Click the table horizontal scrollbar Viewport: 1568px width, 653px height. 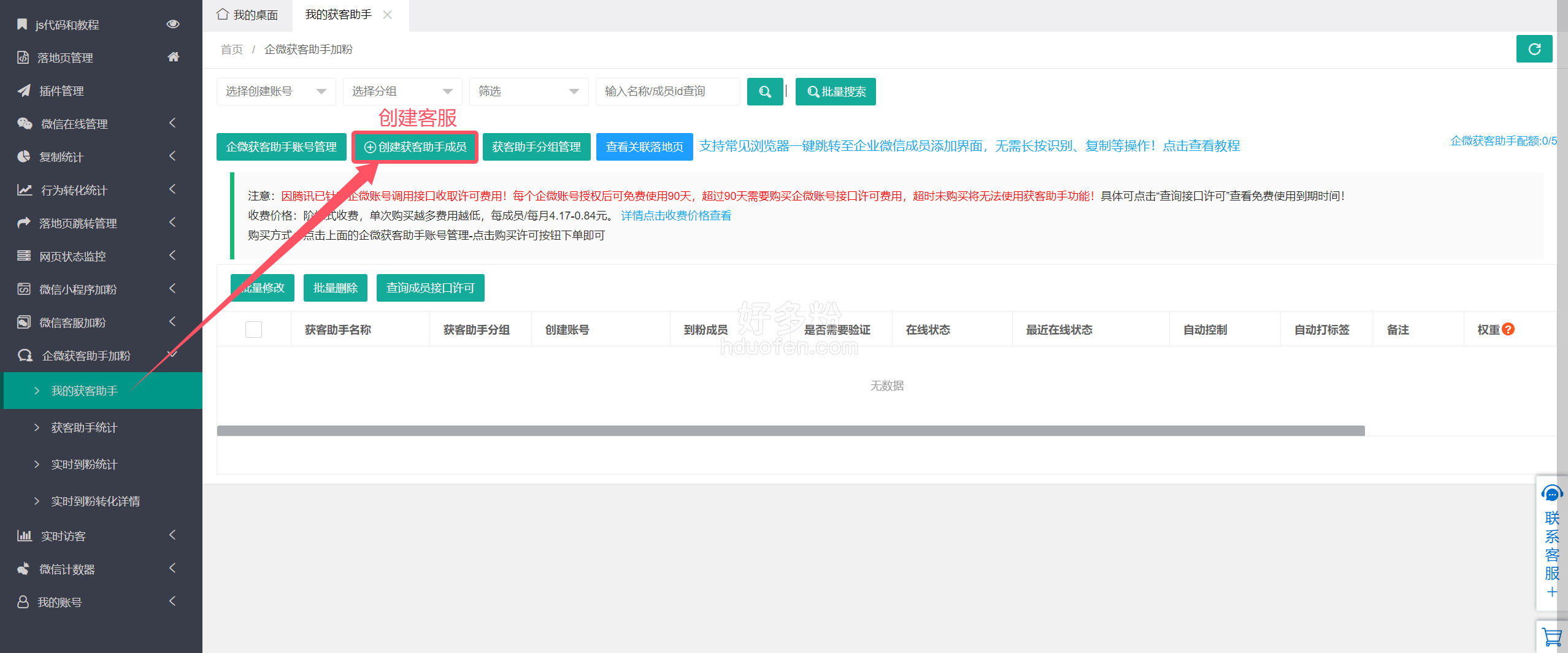791,431
